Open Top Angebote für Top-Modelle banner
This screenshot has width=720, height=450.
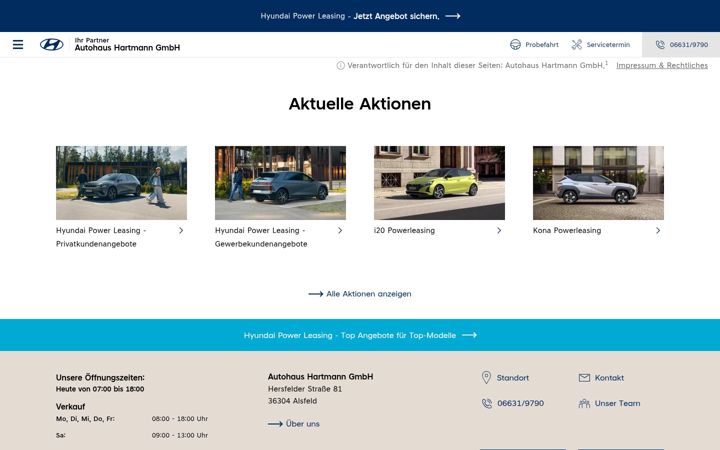[360, 335]
